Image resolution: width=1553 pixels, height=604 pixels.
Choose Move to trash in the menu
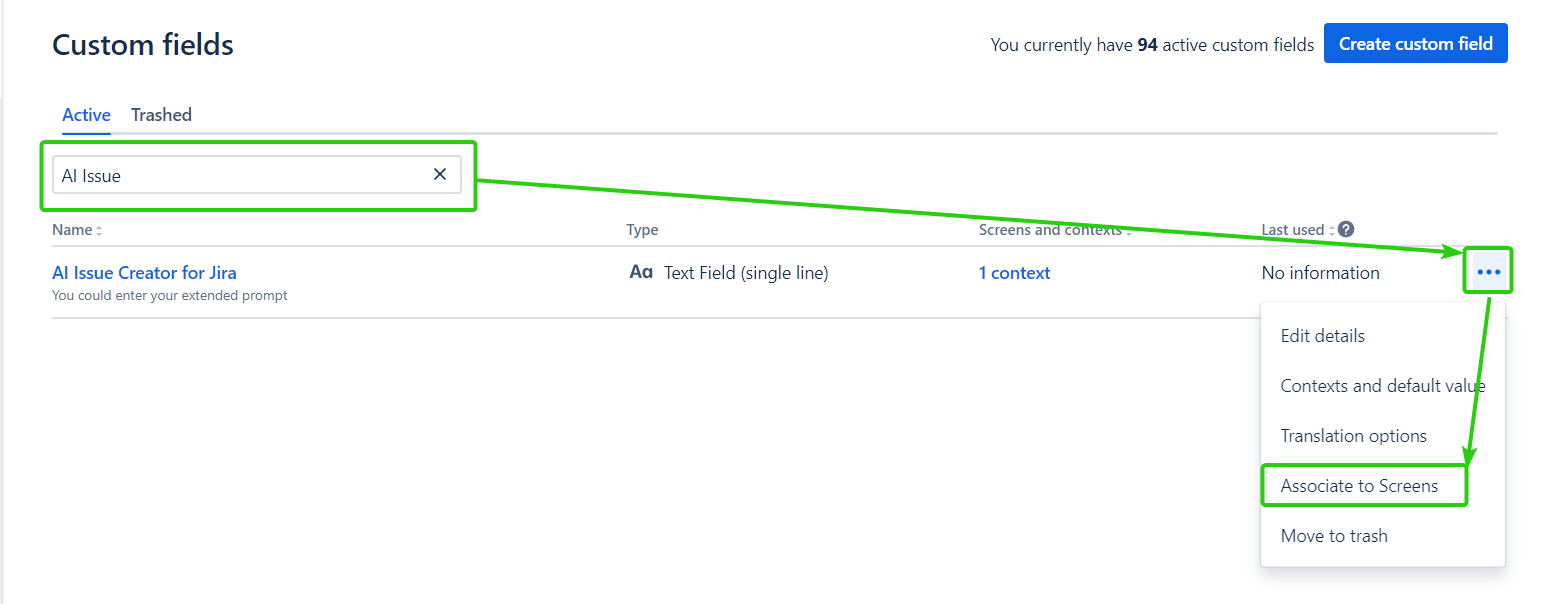click(1334, 536)
